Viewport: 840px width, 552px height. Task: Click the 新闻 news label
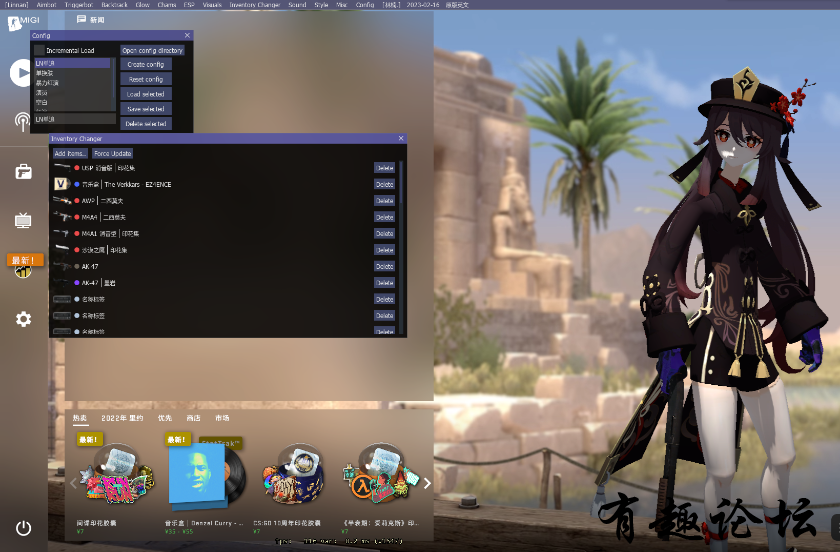[97, 20]
